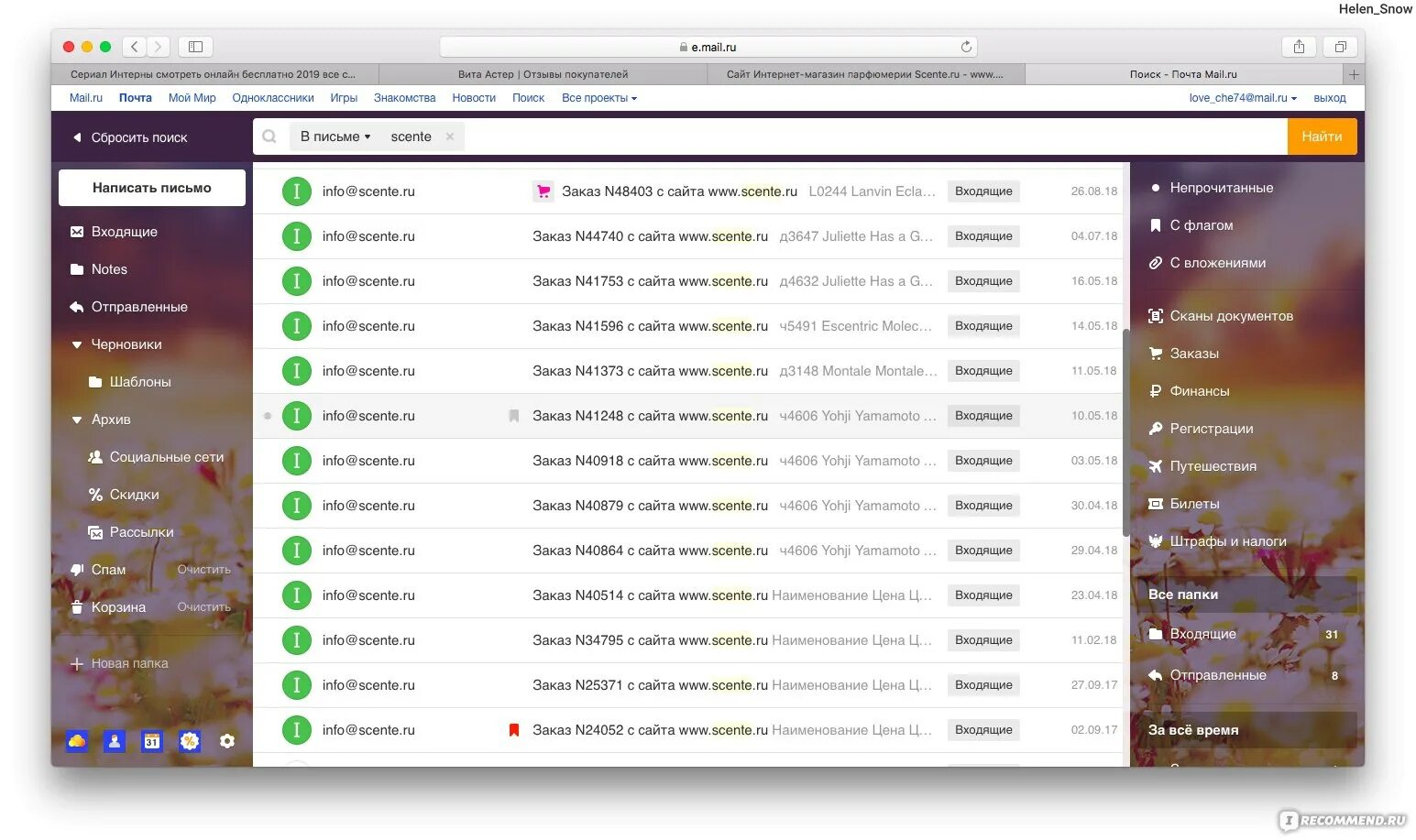Click the shopping cart icon on order N48403
This screenshot has width=1416, height=840.
point(543,191)
